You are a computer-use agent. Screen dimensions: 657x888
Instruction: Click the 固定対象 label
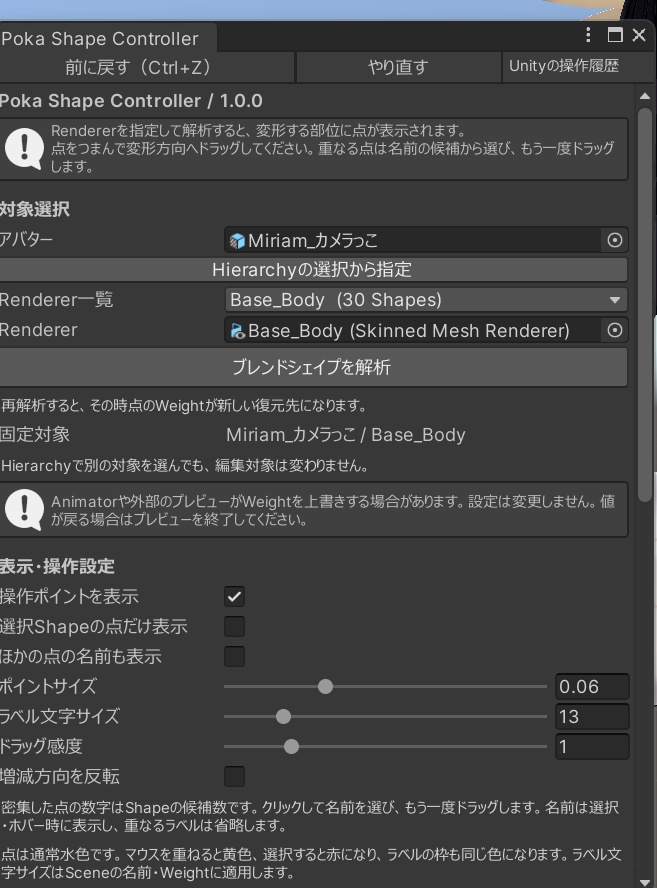(x=35, y=435)
